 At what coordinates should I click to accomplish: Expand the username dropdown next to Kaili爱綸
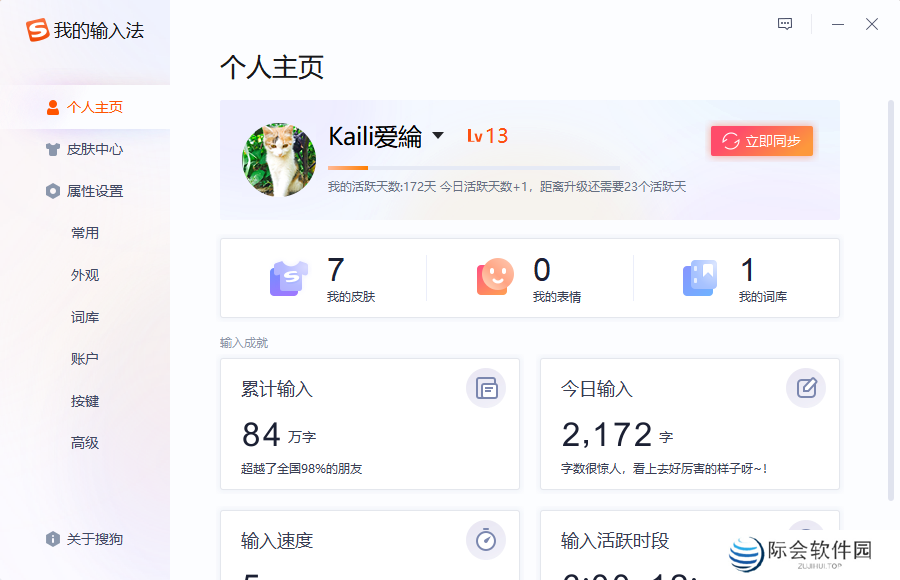point(441,136)
